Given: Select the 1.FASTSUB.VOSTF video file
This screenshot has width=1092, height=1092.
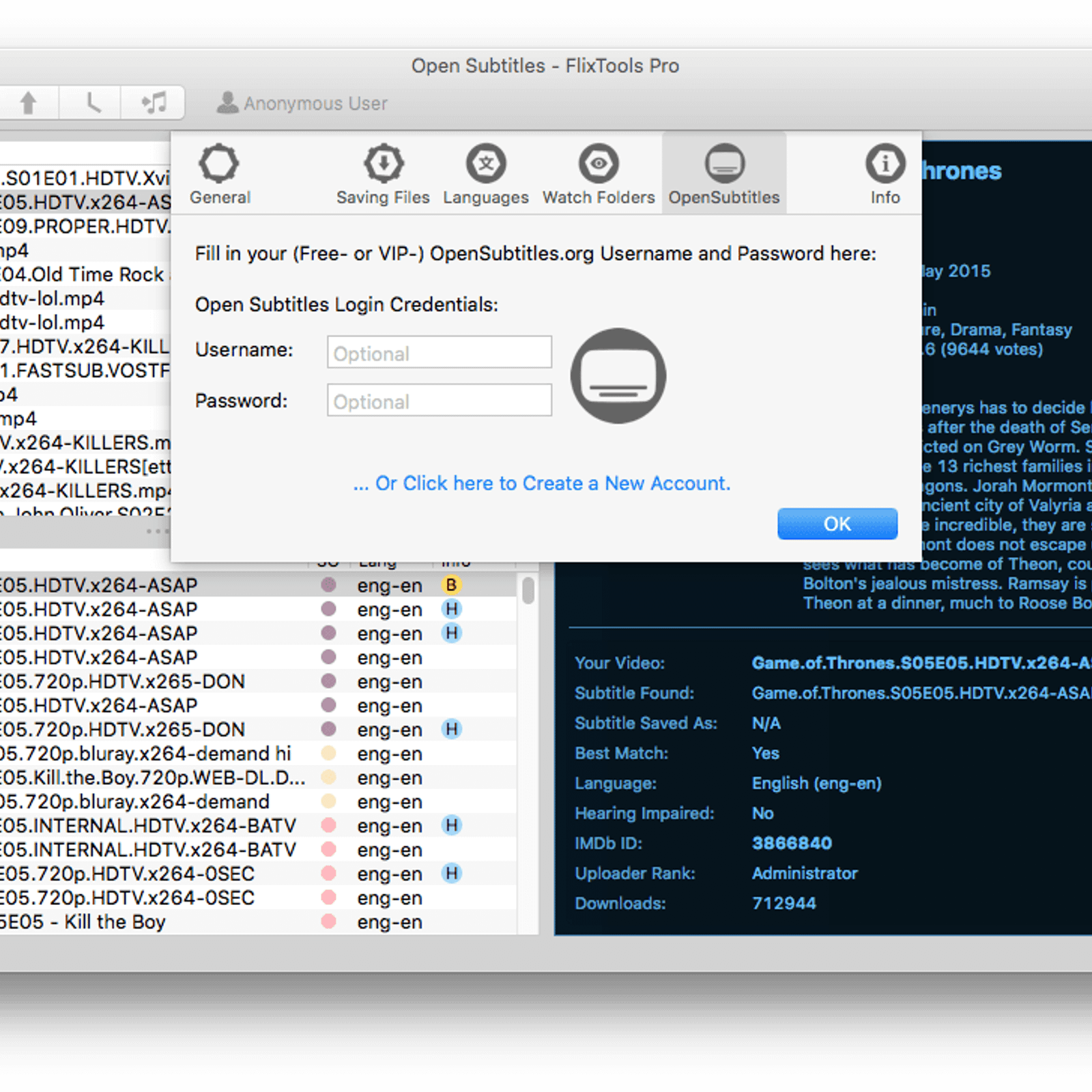Looking at the screenshot, I should point(85,371).
